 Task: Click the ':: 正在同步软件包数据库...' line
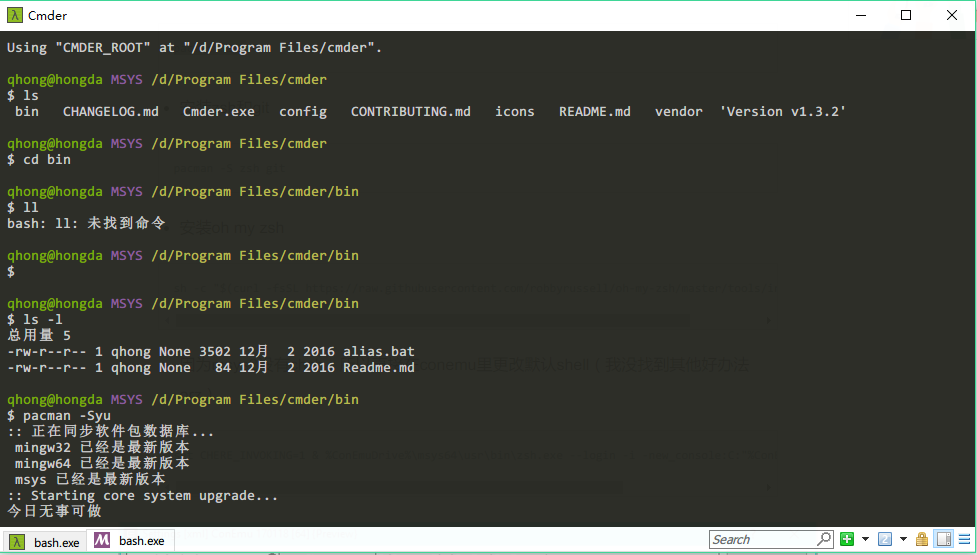[110, 431]
